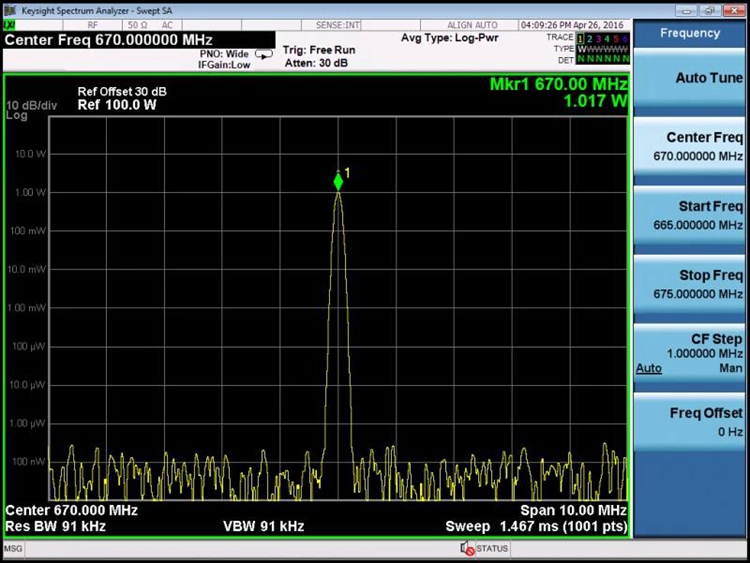The width and height of the screenshot is (750, 563).
Task: Toggle CF Step to Auto
Action: click(x=648, y=368)
